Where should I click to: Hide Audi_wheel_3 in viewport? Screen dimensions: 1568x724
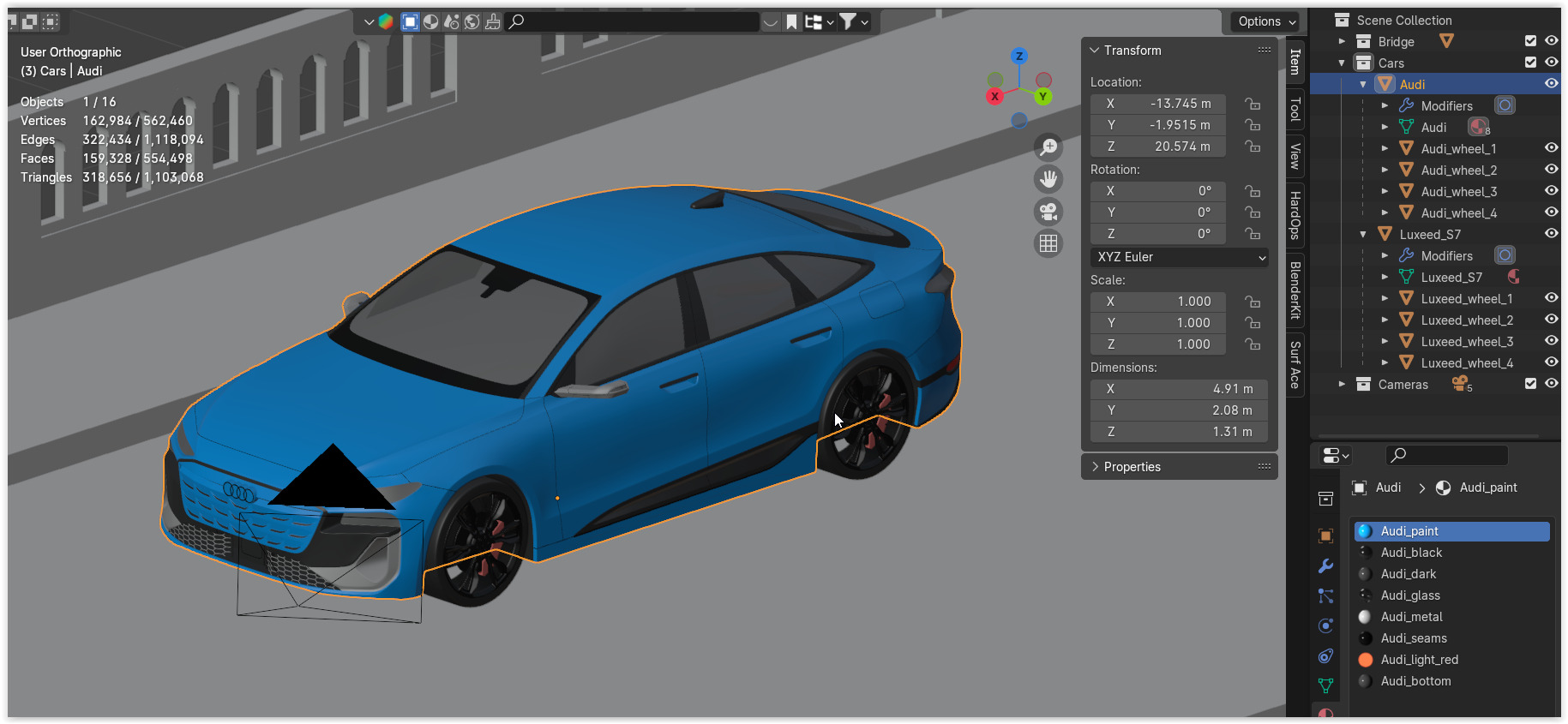pyautogui.click(x=1552, y=191)
